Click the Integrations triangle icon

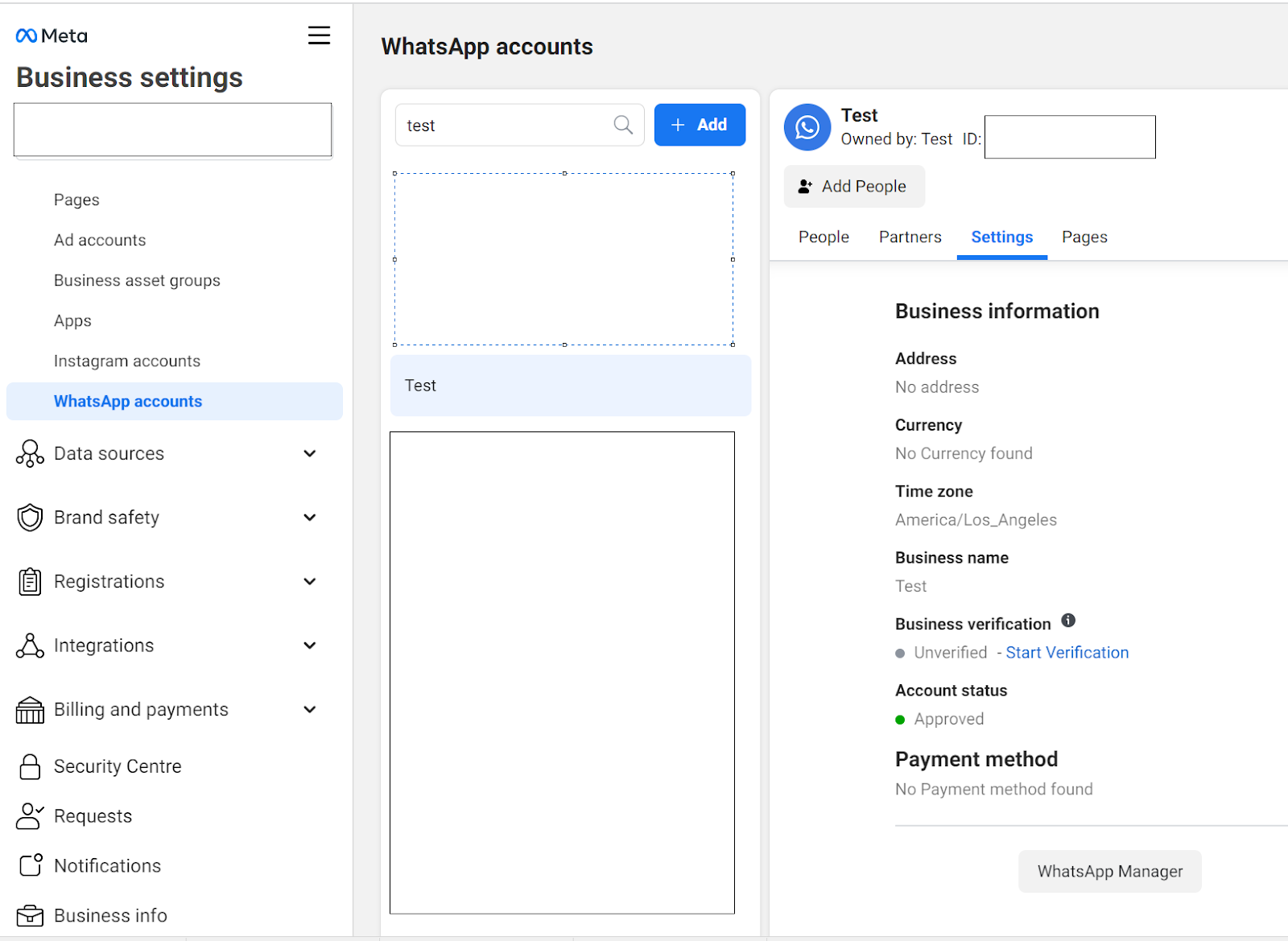(30, 646)
